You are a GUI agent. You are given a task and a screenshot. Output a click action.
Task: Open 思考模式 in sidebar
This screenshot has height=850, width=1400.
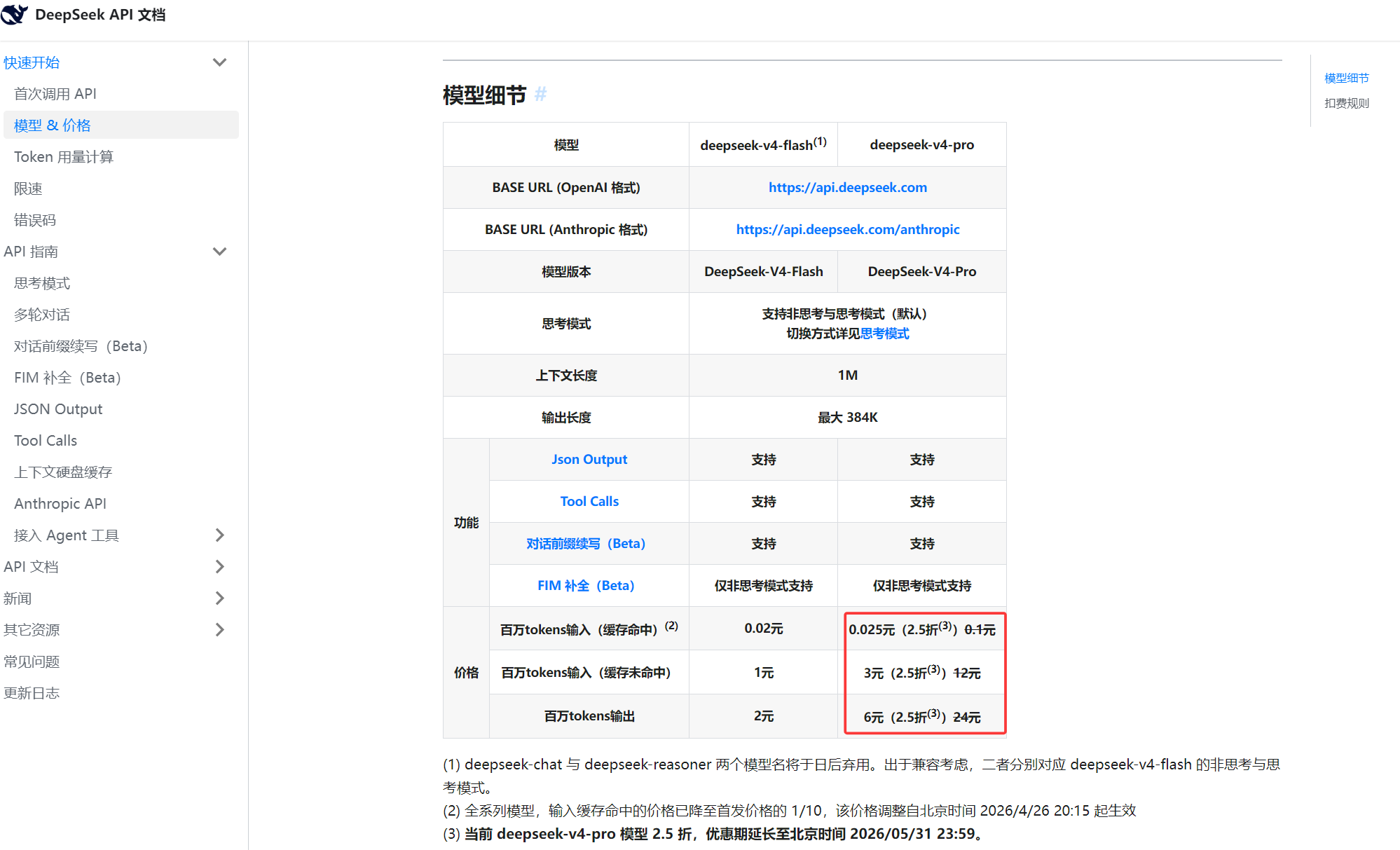[42, 283]
